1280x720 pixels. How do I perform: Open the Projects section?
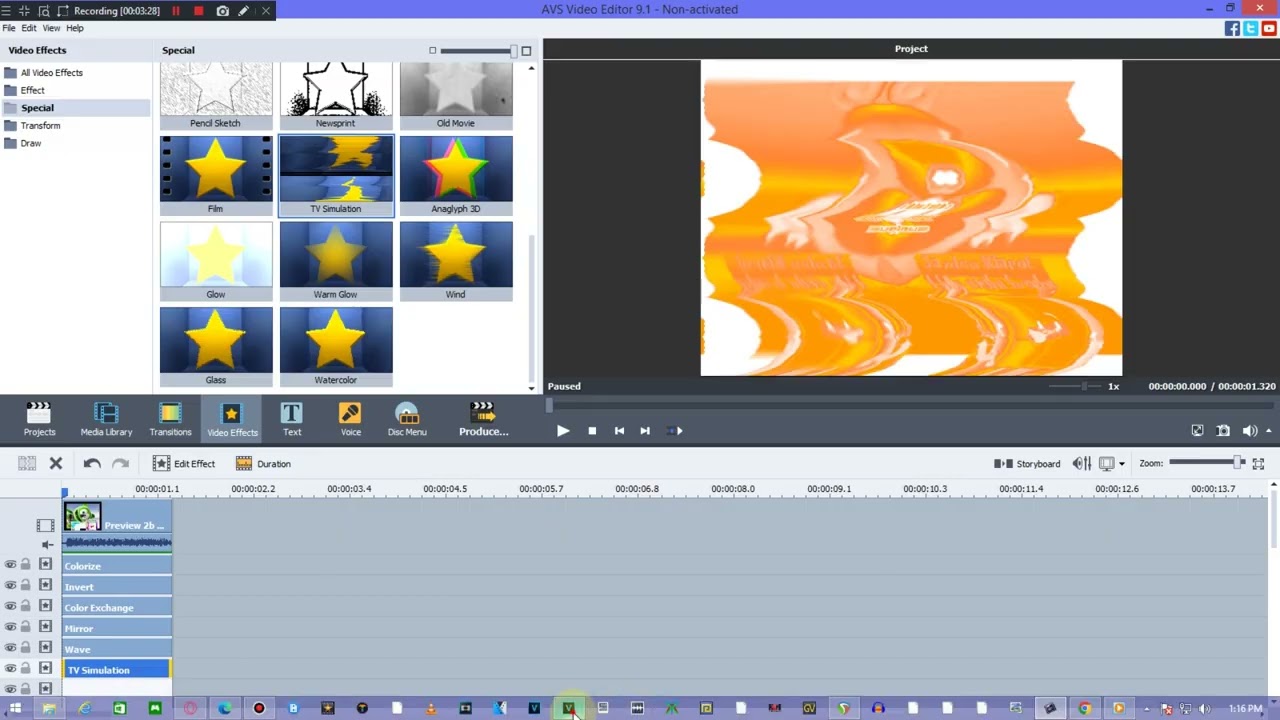[x=39, y=420]
